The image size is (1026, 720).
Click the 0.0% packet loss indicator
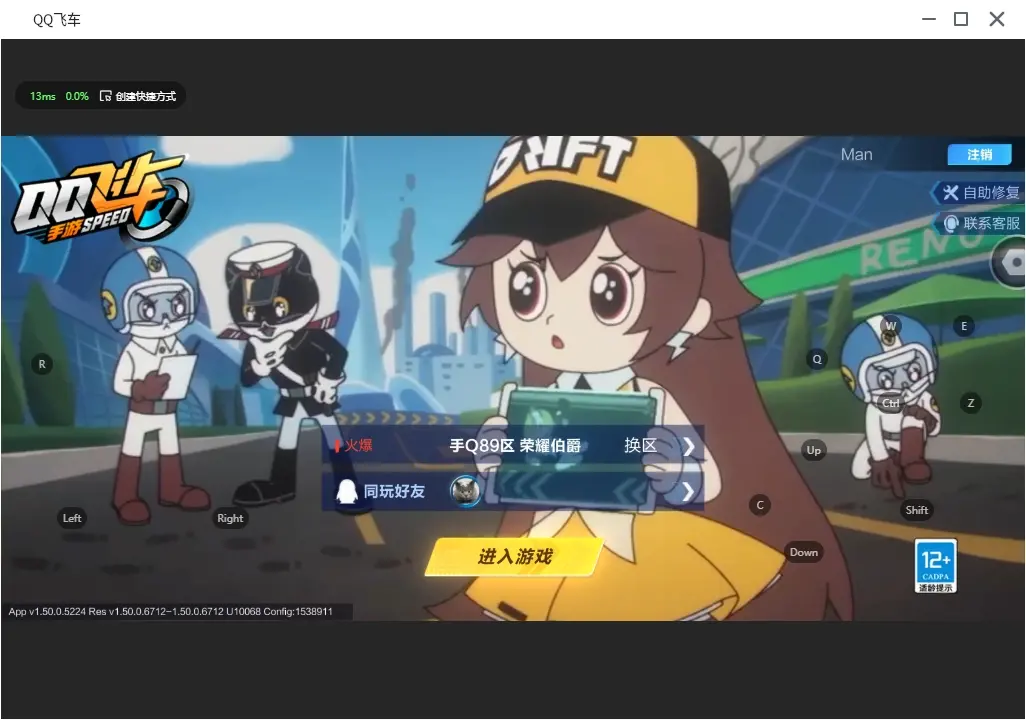pyautogui.click(x=77, y=96)
